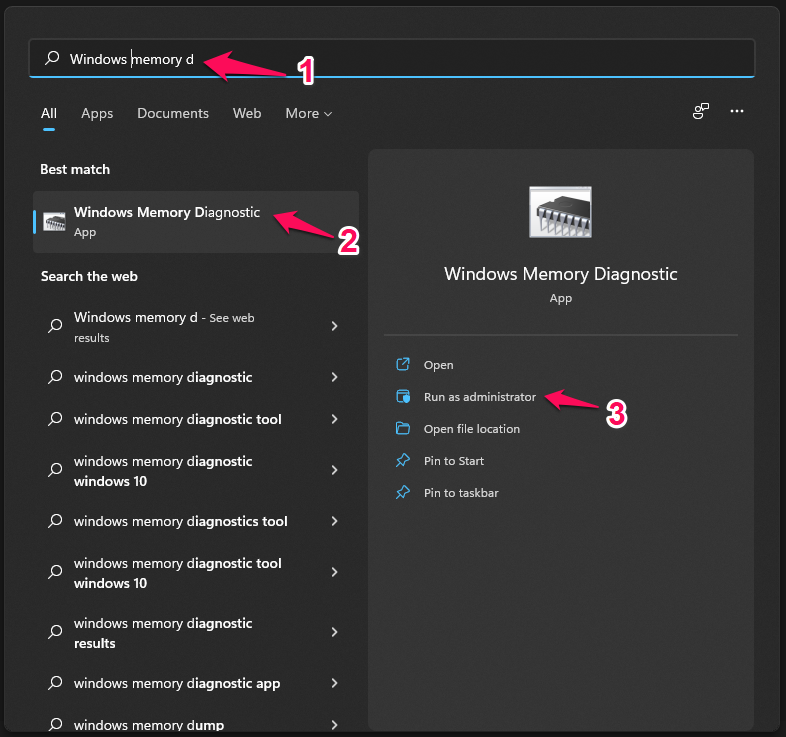The width and height of the screenshot is (786, 737).
Task: Expand chevron for 'windows memory dump'
Action: [x=334, y=725]
